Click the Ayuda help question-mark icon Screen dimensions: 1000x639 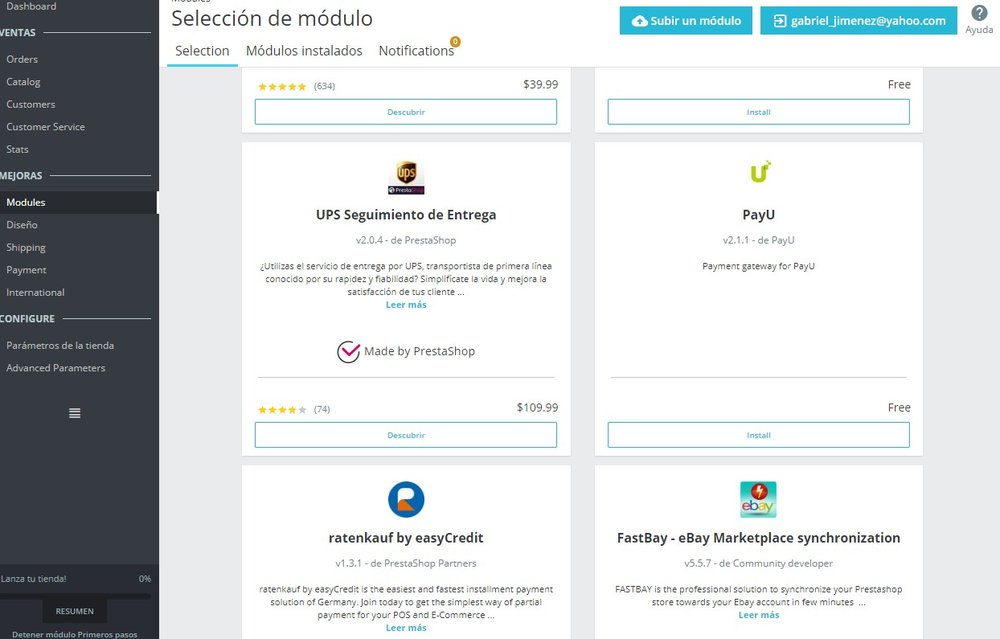point(979,13)
